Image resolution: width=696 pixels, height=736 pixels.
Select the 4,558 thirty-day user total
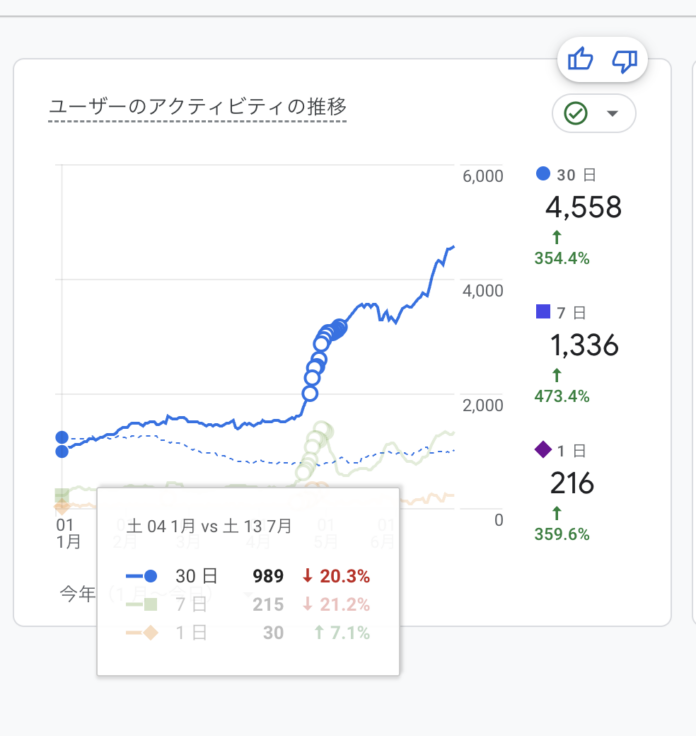583,207
